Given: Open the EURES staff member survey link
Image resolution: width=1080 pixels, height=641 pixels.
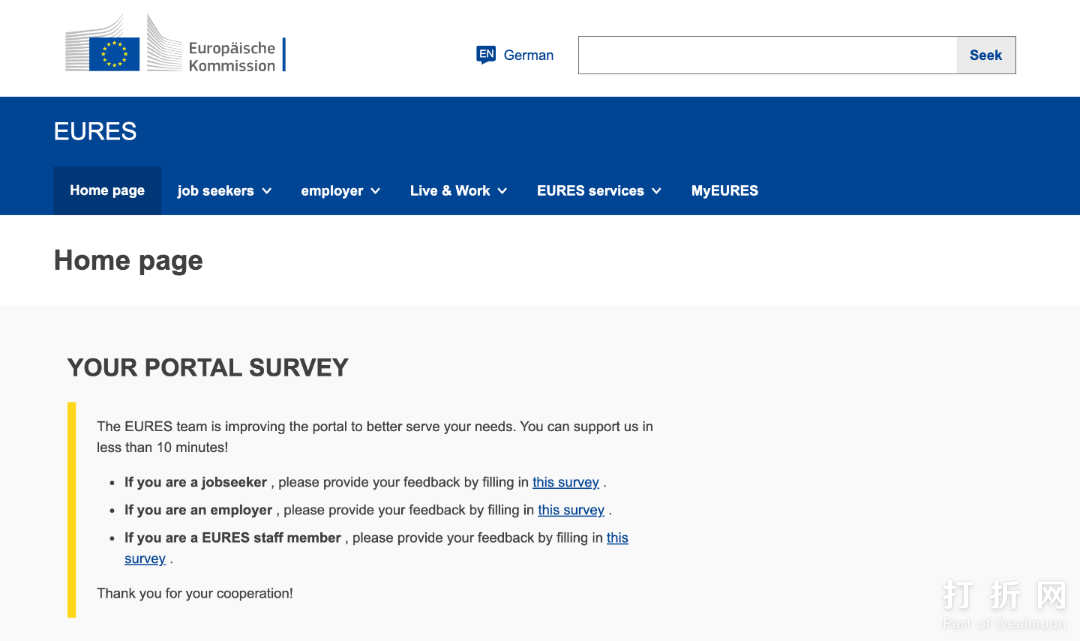Looking at the screenshot, I should coord(617,538).
